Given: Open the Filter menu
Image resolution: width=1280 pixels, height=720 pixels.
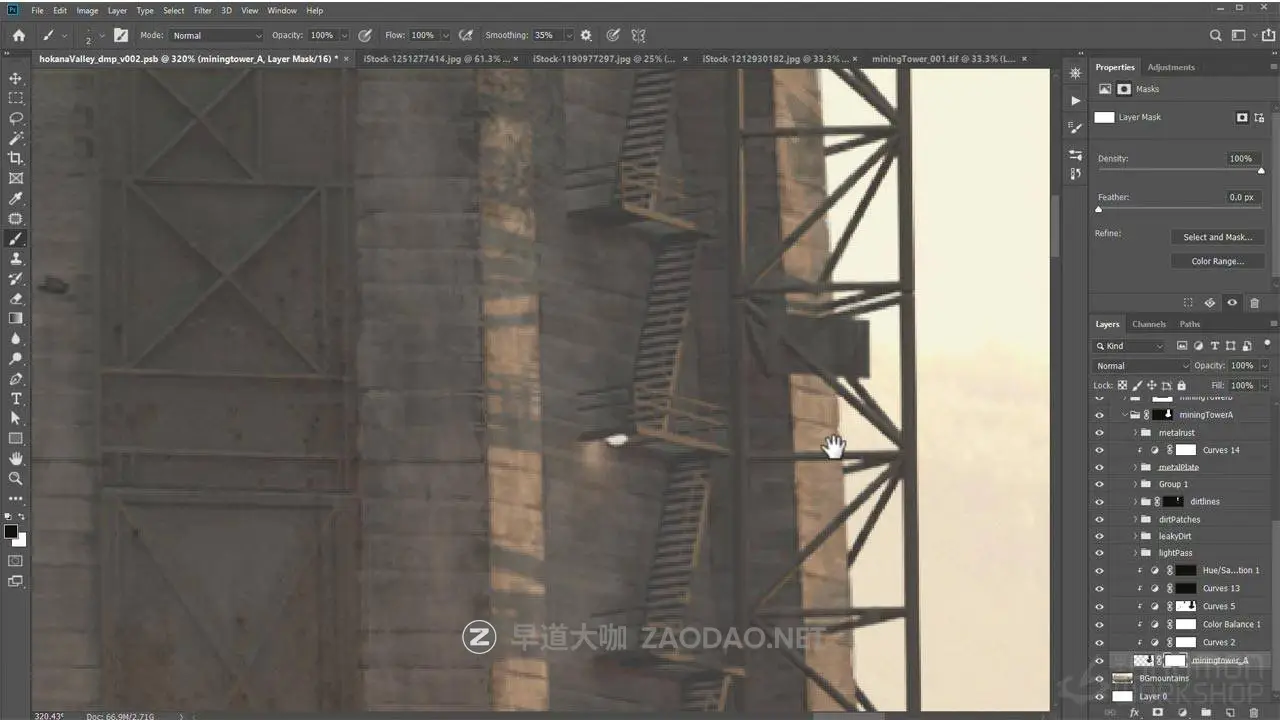Looking at the screenshot, I should click(203, 10).
